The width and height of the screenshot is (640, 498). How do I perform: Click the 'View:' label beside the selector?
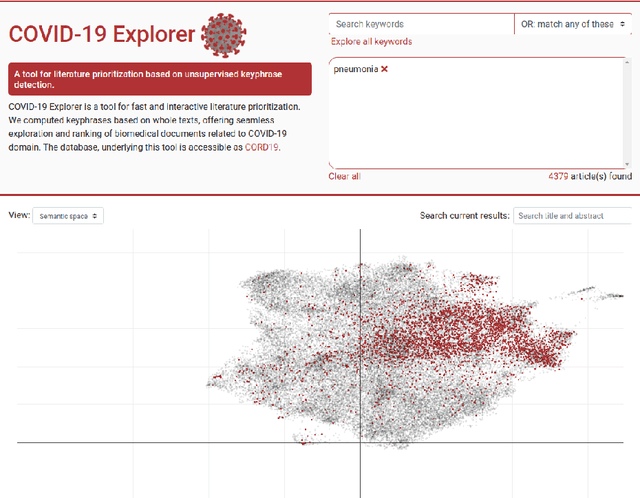pyautogui.click(x=18, y=215)
